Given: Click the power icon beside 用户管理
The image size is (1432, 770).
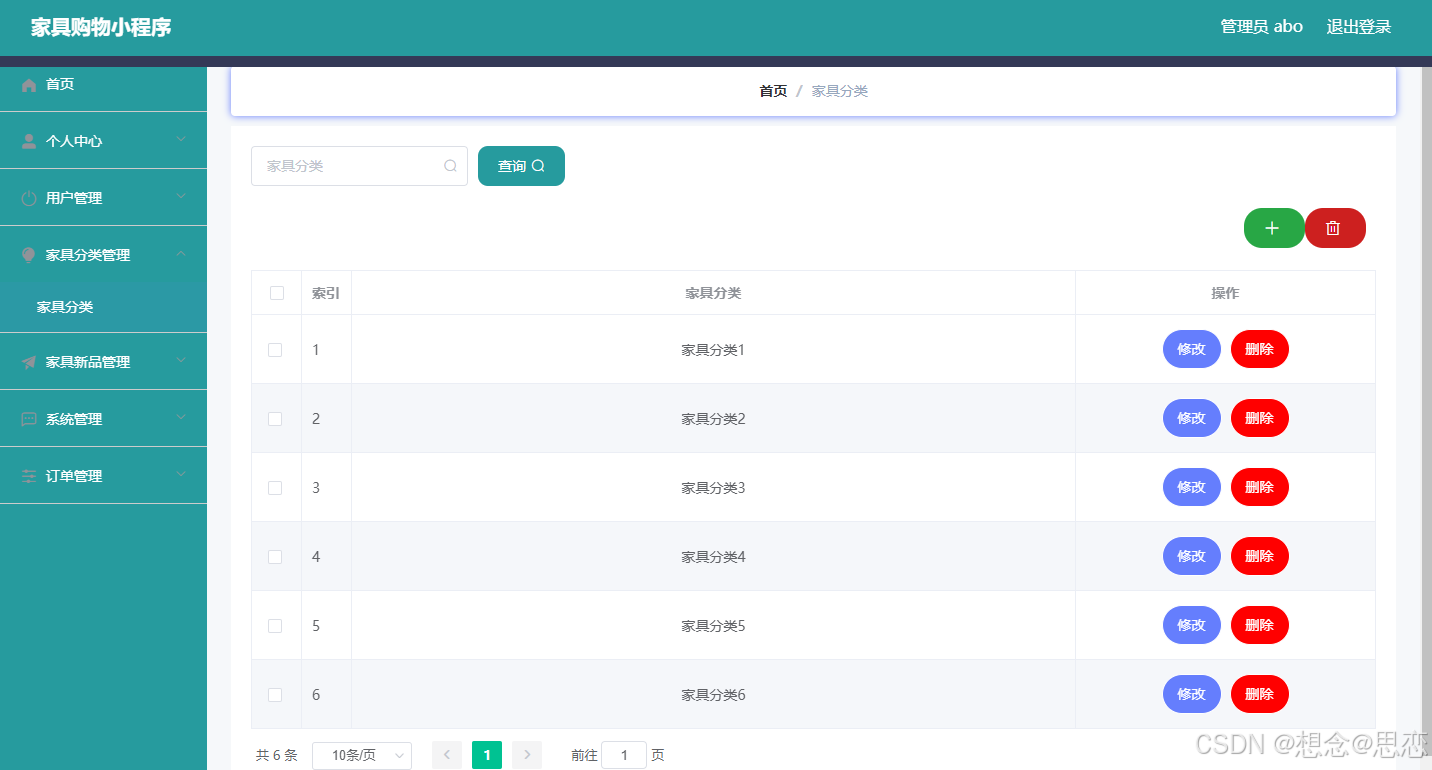Looking at the screenshot, I should 29,198.
